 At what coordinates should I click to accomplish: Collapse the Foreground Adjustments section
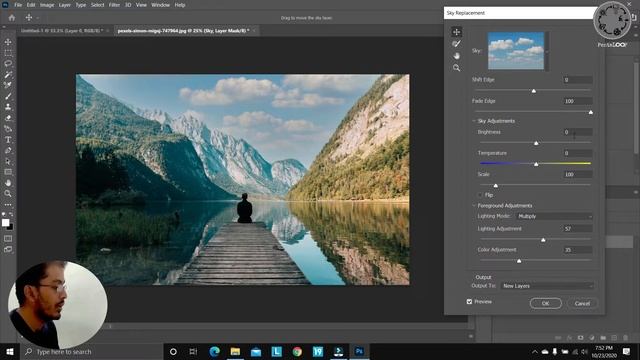[x=474, y=206]
